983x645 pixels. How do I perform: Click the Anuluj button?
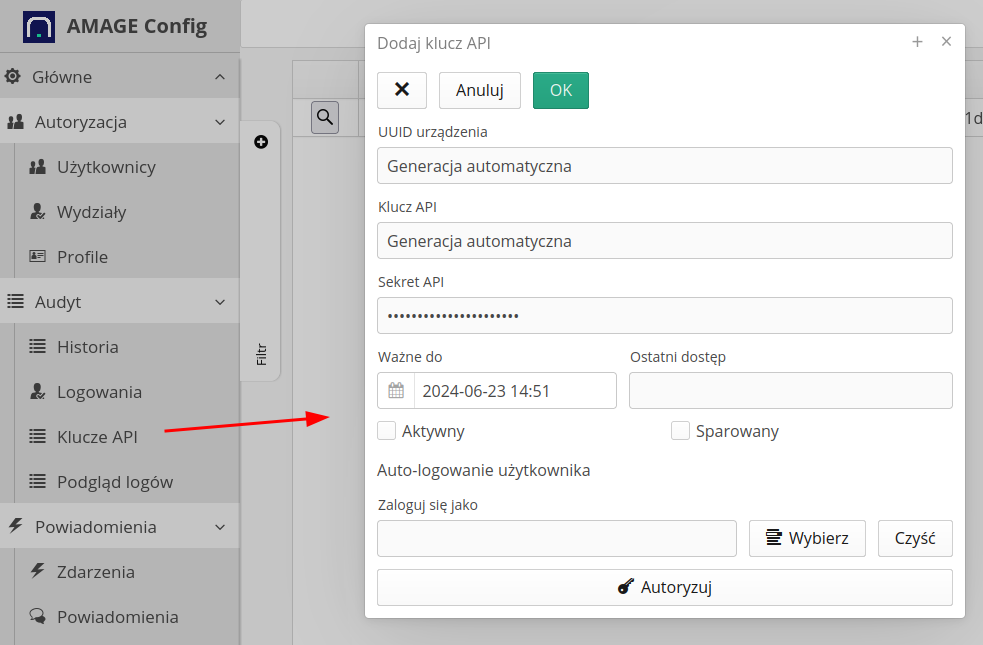[x=479, y=90]
